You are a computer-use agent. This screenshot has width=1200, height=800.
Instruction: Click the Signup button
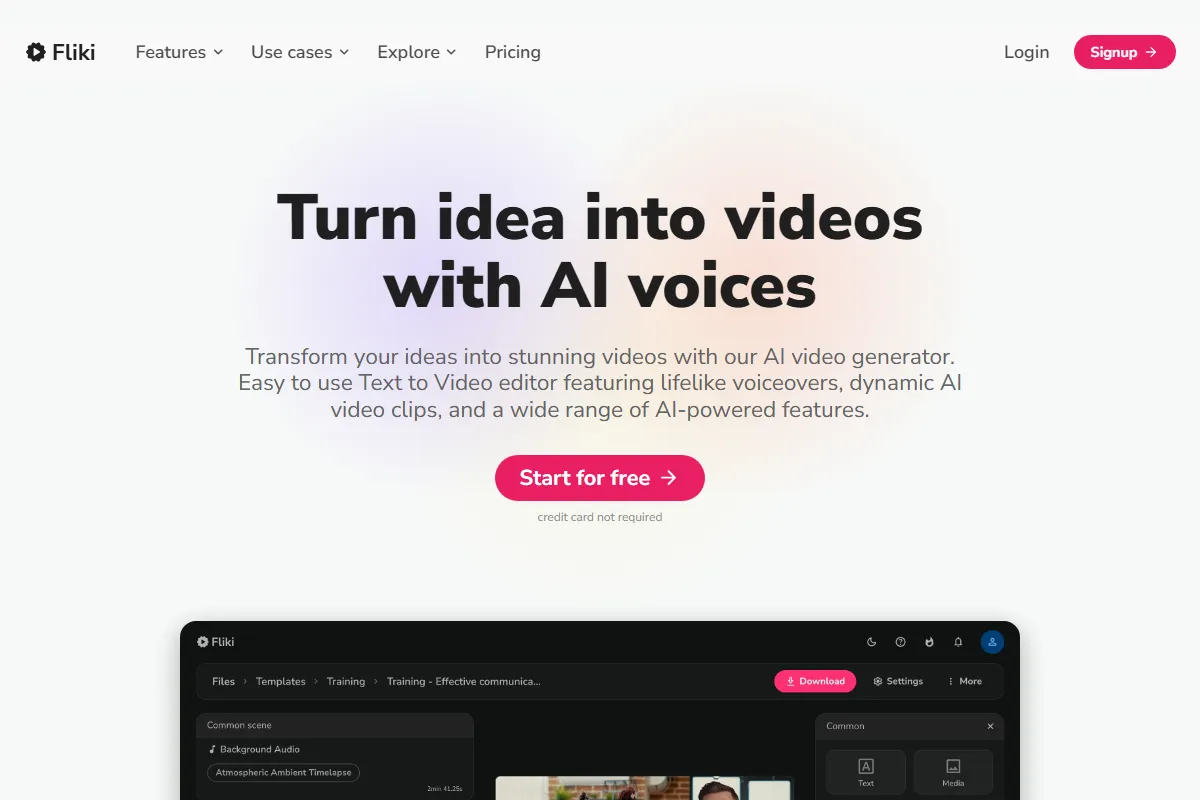point(1125,52)
